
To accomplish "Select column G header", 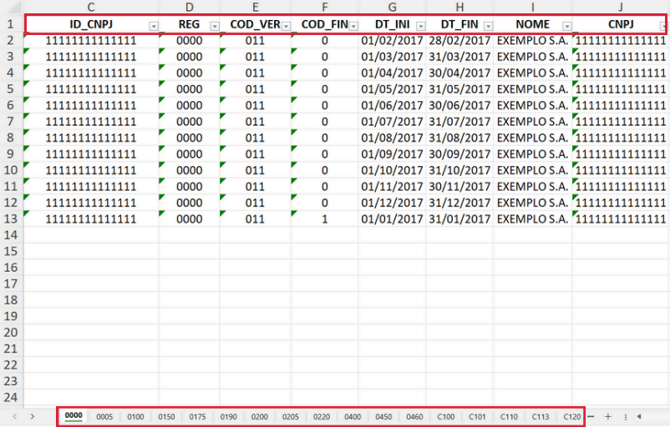I will [x=392, y=8].
